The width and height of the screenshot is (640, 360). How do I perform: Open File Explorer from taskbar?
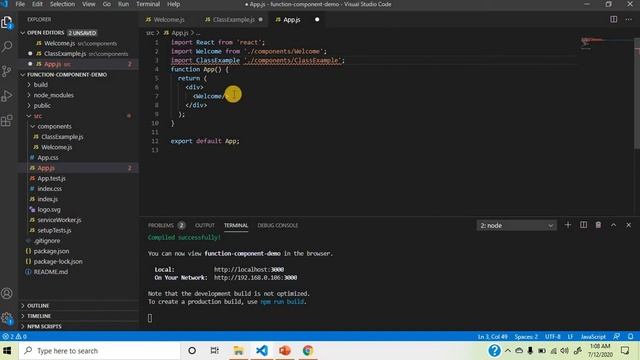click(238, 351)
